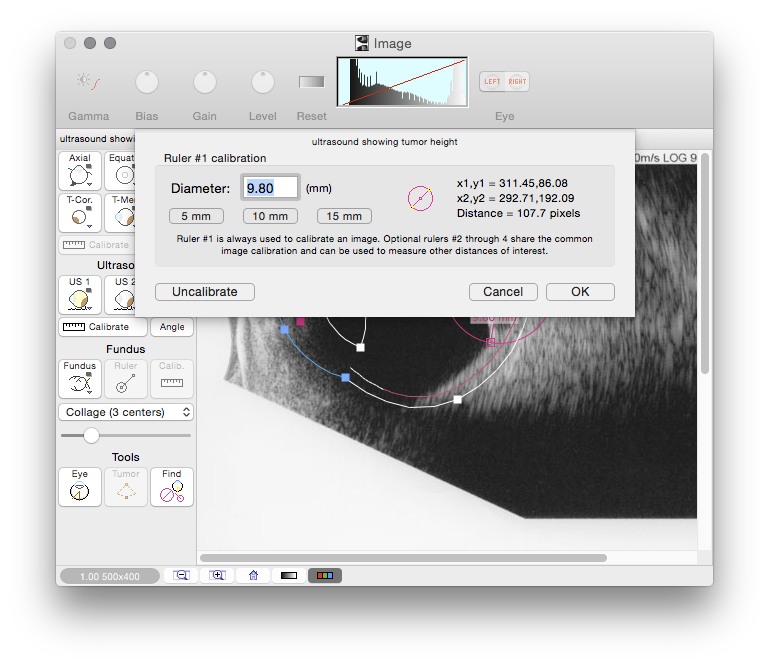Choose the US 1 ultrasound tool
This screenshot has height=666, width=769.
click(80, 295)
